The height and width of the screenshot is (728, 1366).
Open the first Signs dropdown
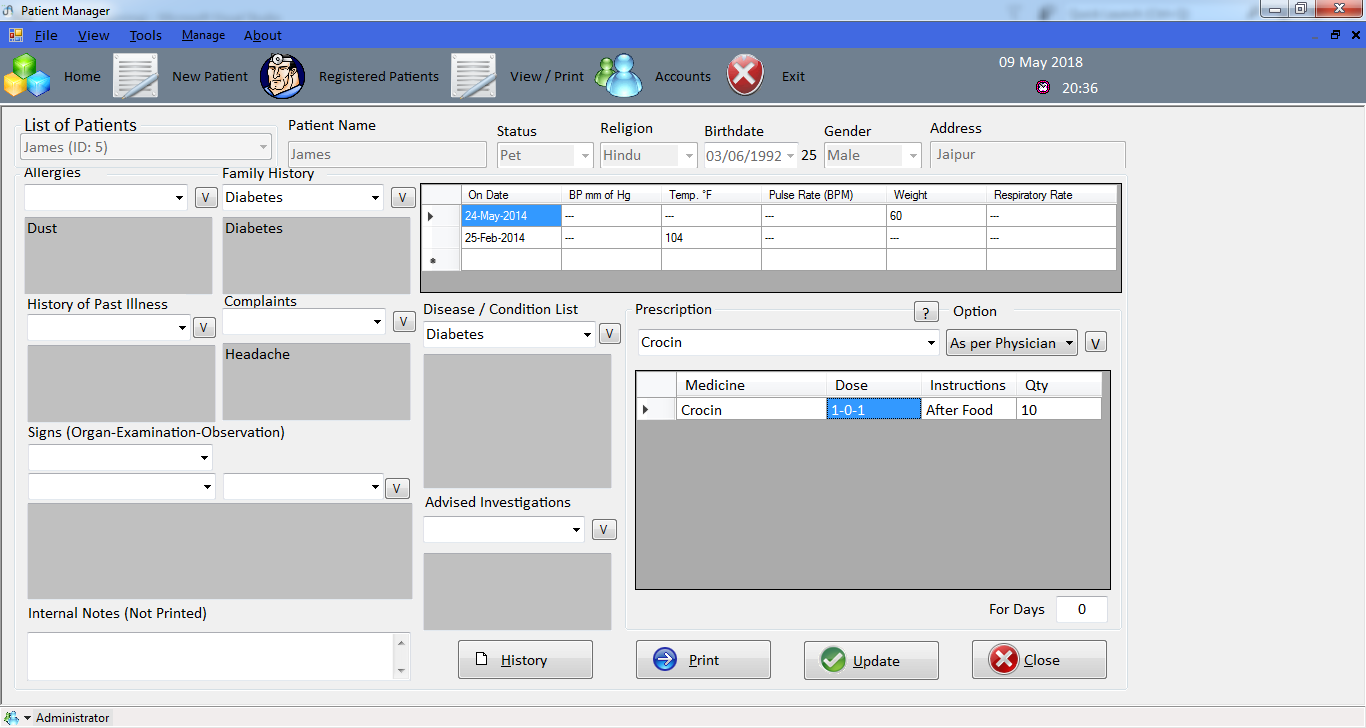(x=205, y=458)
